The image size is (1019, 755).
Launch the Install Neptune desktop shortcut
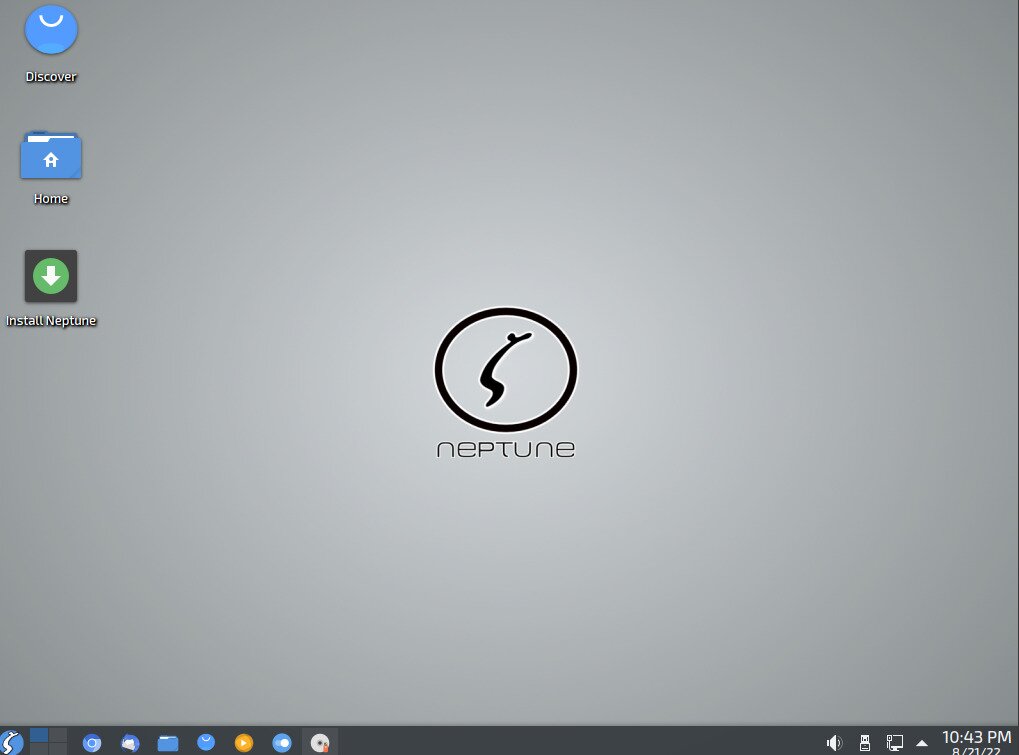[51, 276]
